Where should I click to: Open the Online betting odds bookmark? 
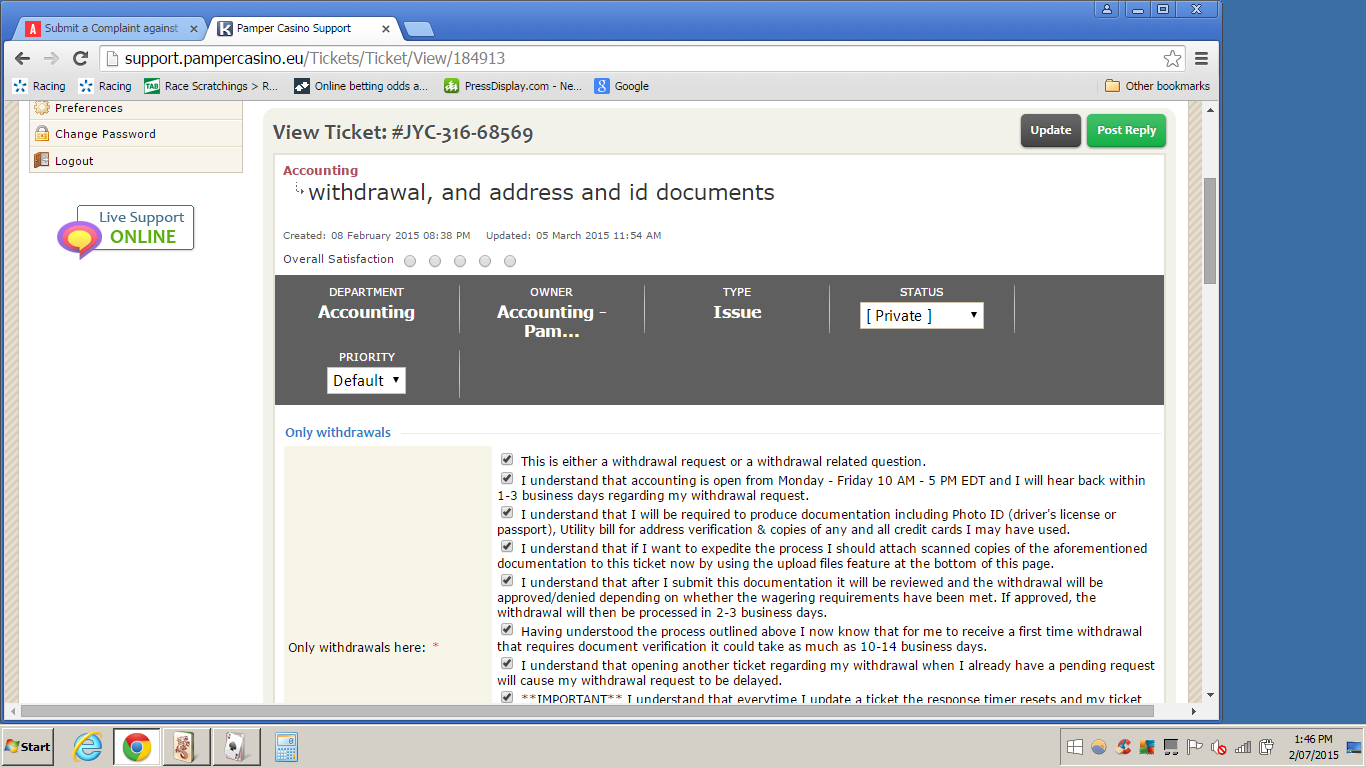click(x=361, y=86)
